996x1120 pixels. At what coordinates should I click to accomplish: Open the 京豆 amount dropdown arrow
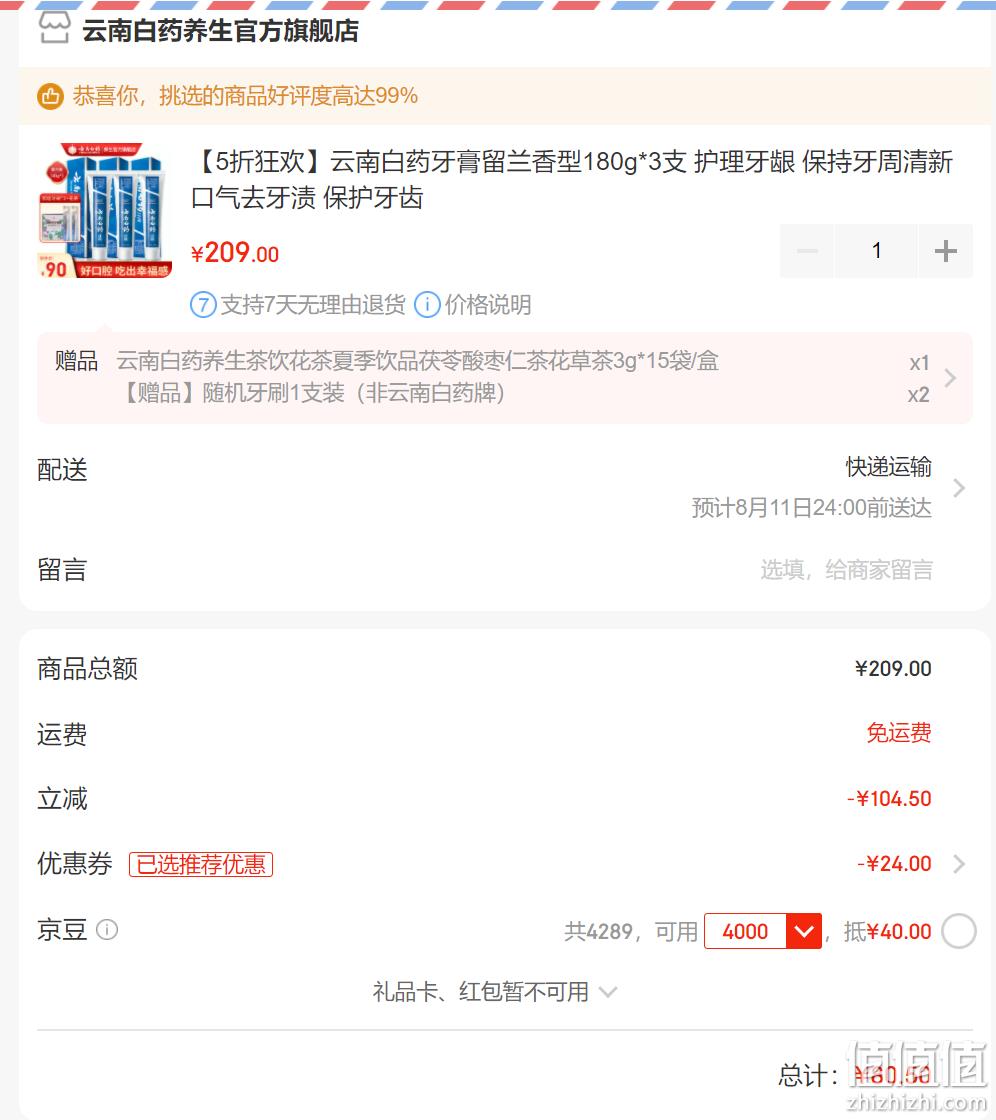click(x=804, y=931)
